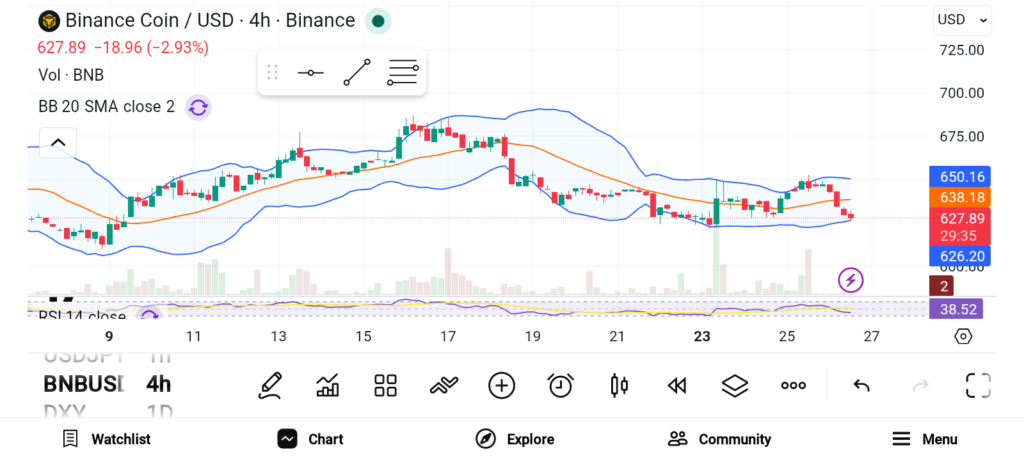Open the layout grid icon
This screenshot has height=461, width=1024.
pyautogui.click(x=385, y=385)
